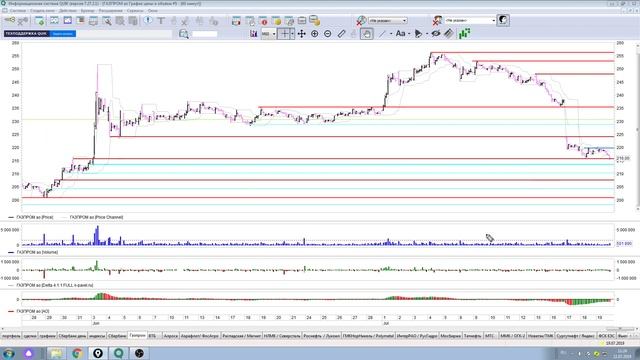The width and height of the screenshot is (640, 360).
Task: Click the zoom out minus icon
Action: click(x=328, y=34)
